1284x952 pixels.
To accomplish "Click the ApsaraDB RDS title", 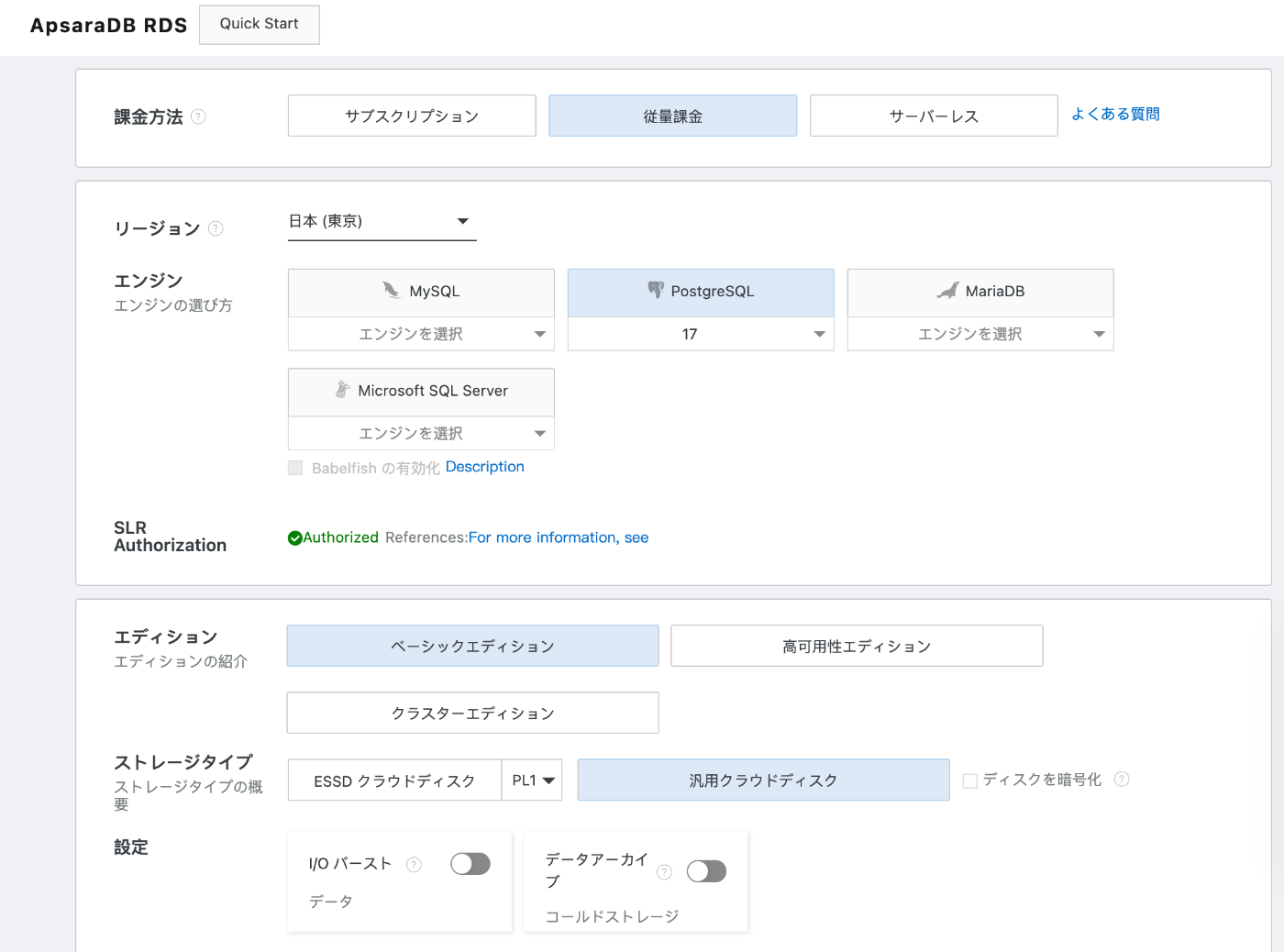I will click(108, 25).
